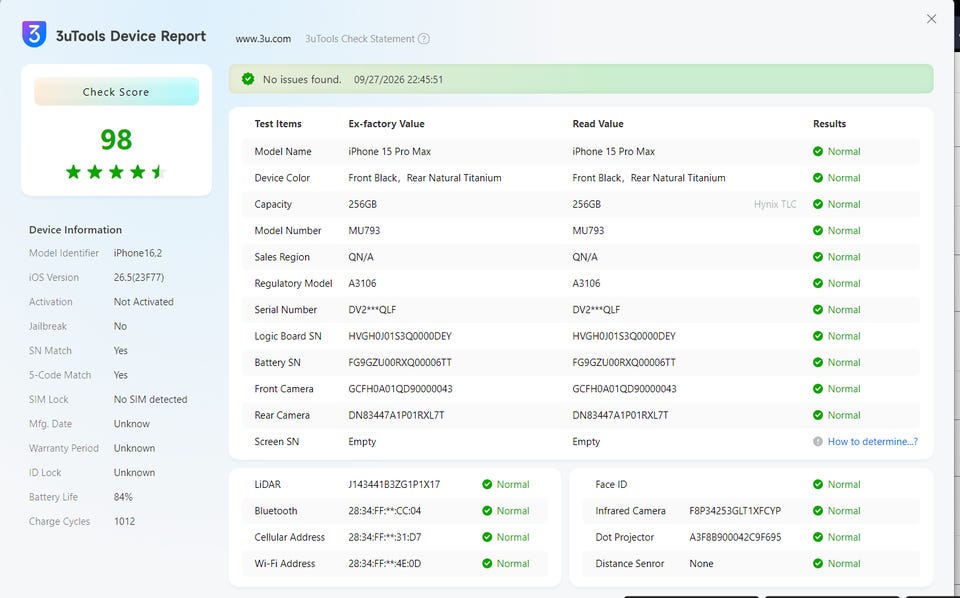Select the green check icon in Wi-Fi Address row

[487, 563]
